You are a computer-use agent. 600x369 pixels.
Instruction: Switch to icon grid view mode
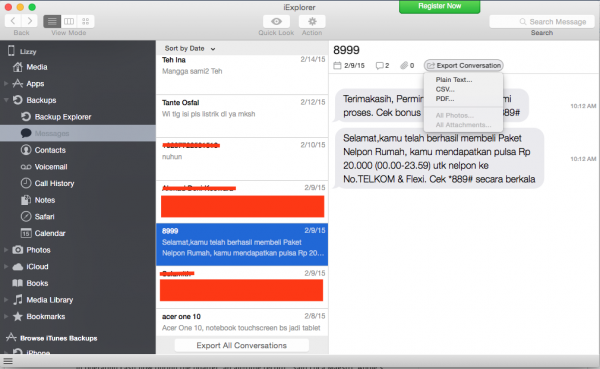tap(86, 21)
